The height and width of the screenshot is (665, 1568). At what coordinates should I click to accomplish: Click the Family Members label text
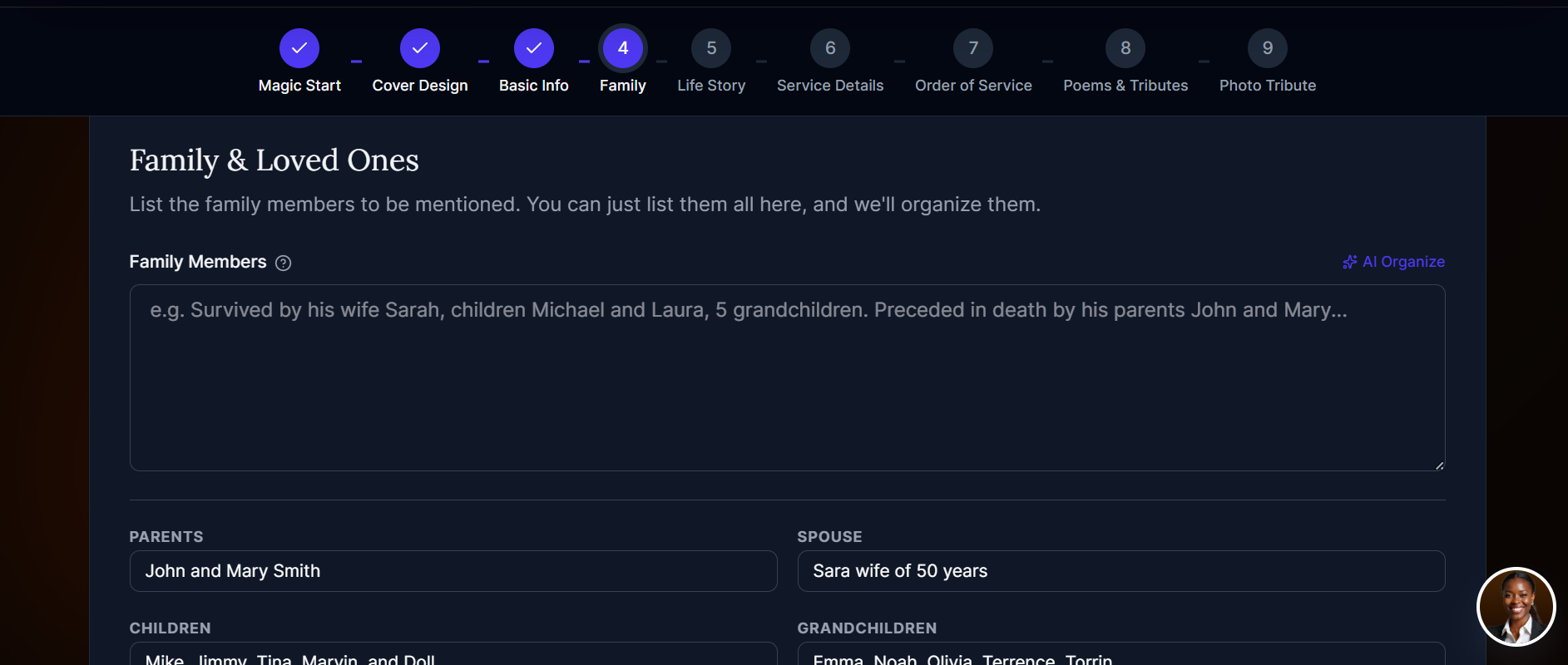[x=198, y=262]
